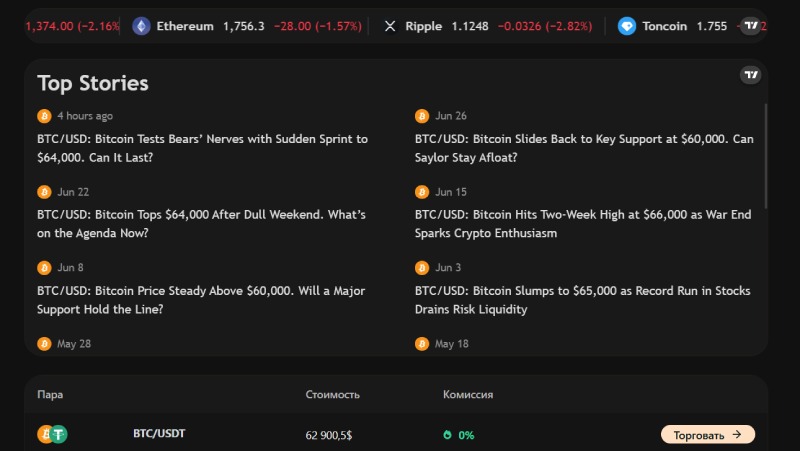
Task: Click the Ripple X logo icon
Action: [390, 26]
